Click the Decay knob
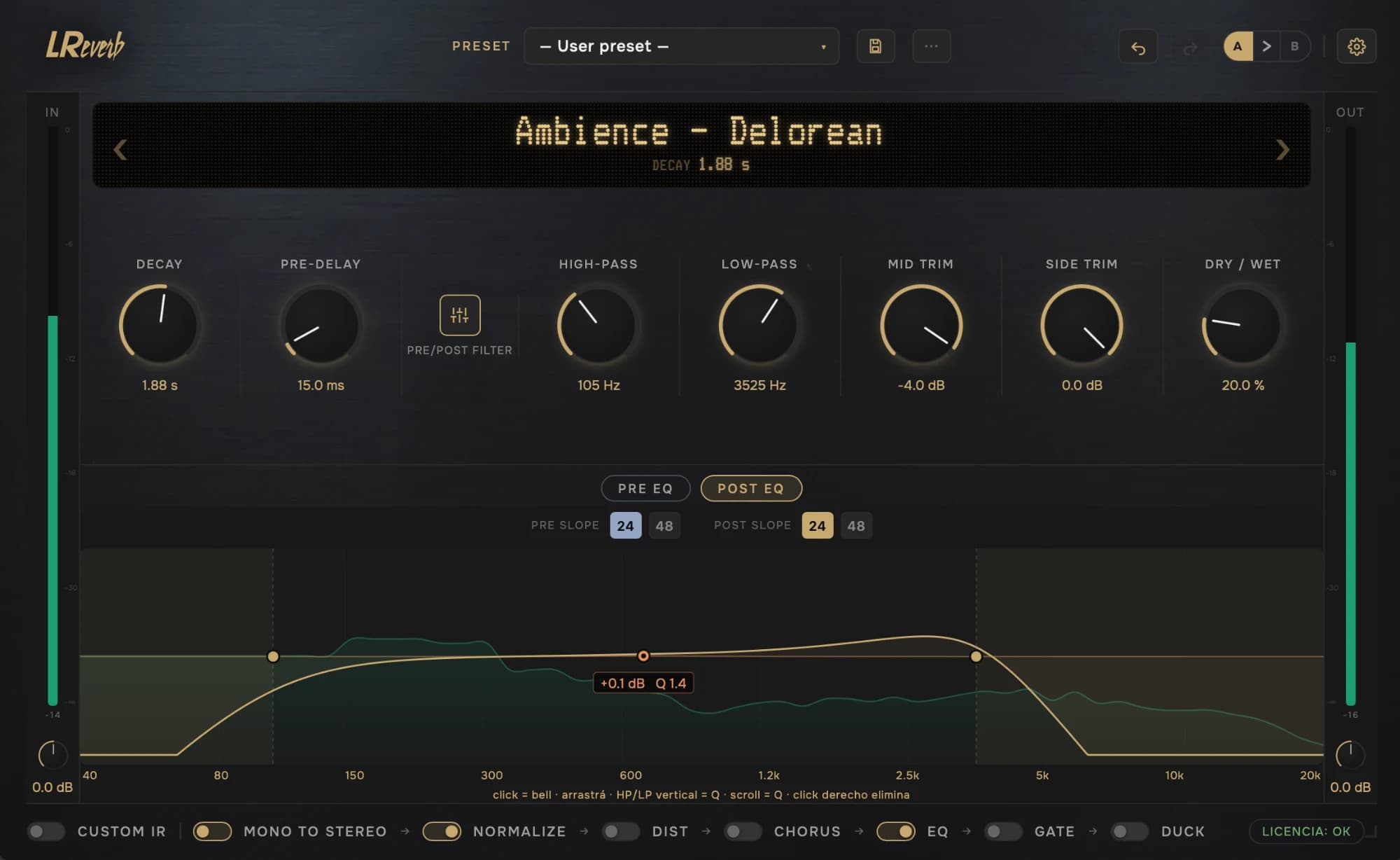Image resolution: width=1400 pixels, height=860 pixels. (160, 325)
